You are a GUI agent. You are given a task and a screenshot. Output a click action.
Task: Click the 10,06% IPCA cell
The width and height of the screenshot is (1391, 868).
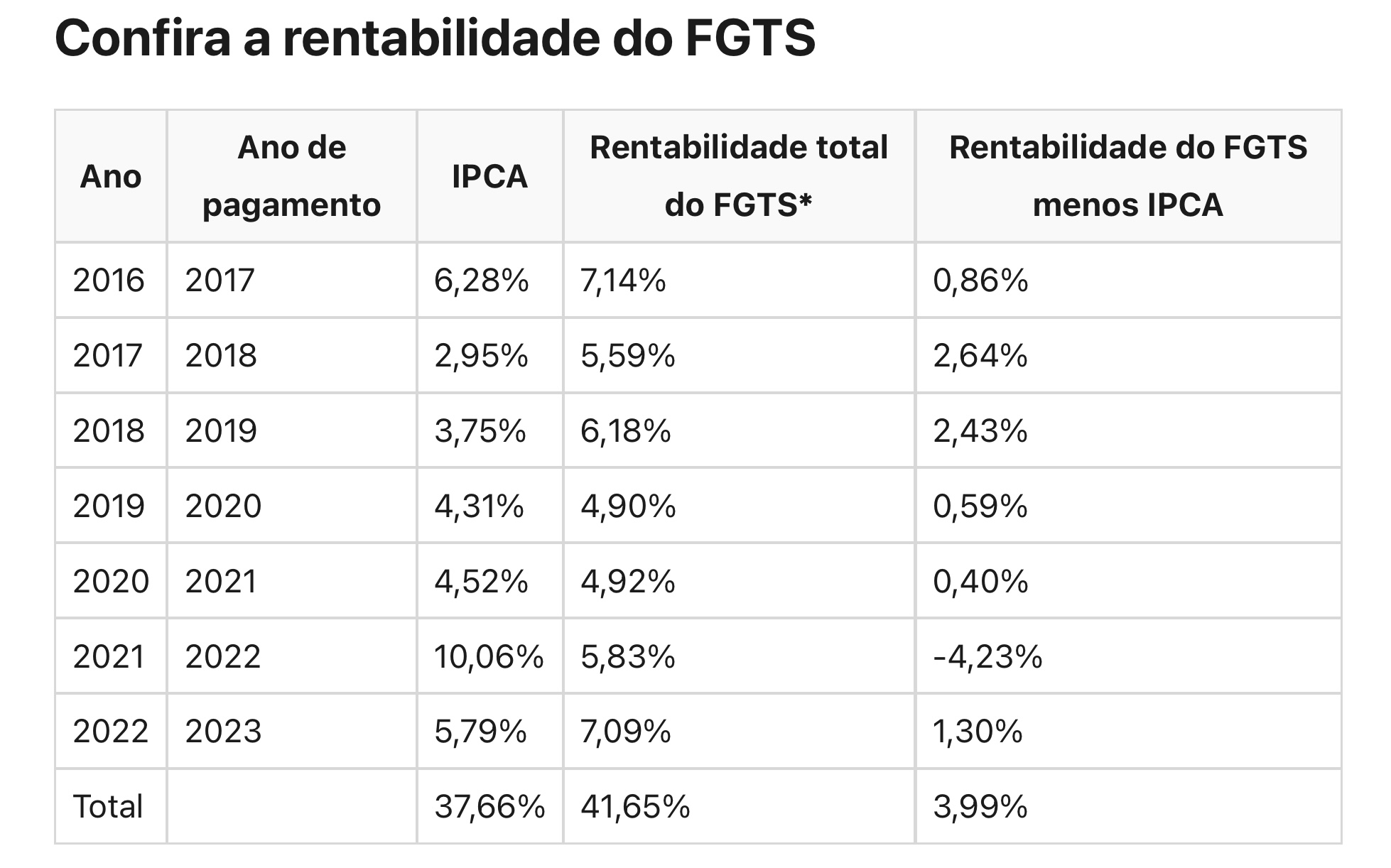(x=489, y=657)
